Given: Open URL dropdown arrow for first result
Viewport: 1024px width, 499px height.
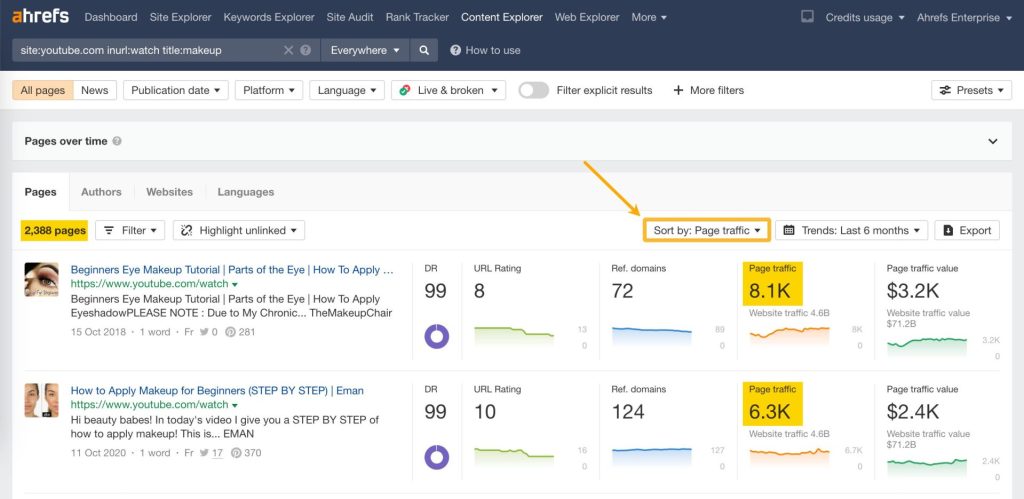Looking at the screenshot, I should tap(234, 285).
